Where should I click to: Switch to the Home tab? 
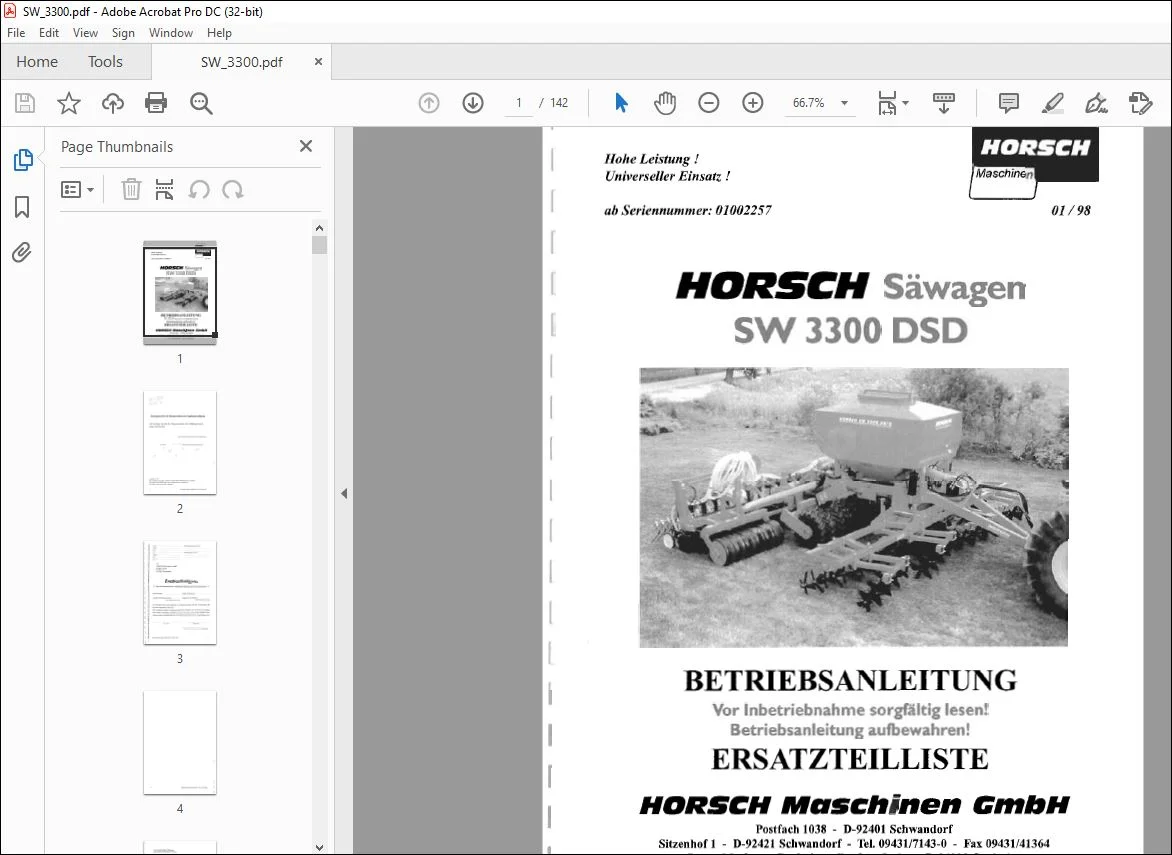(x=37, y=62)
